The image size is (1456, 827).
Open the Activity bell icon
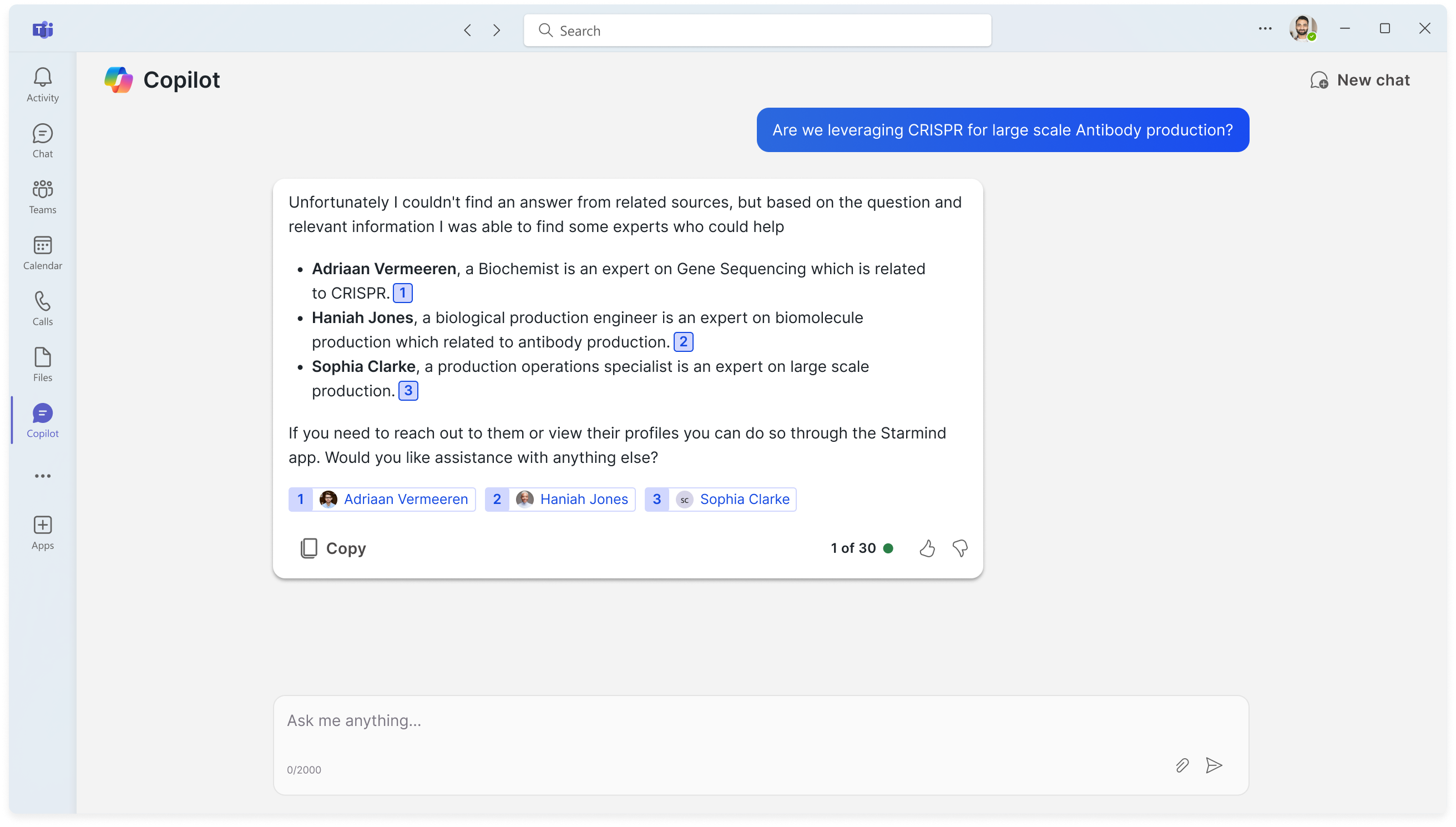pos(43,84)
